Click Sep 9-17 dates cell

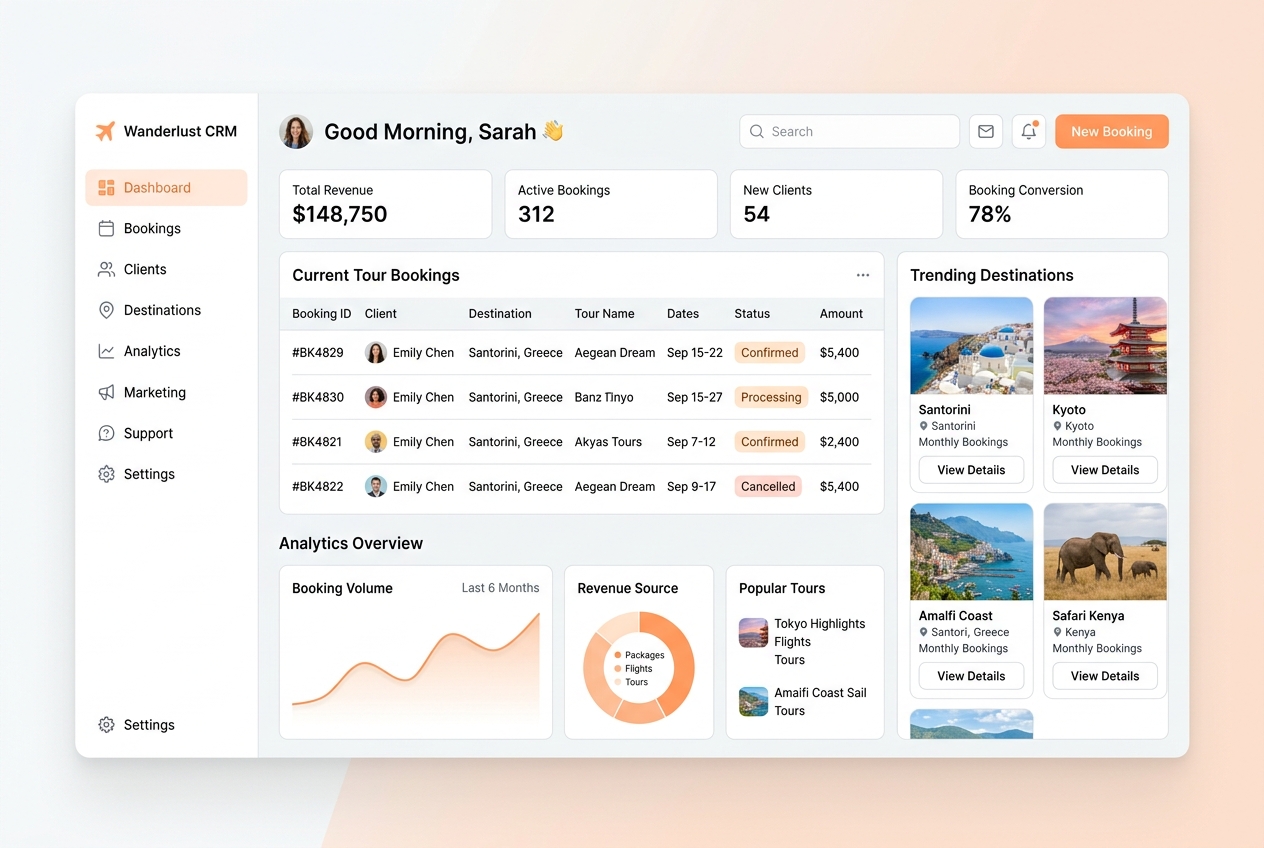click(x=692, y=487)
